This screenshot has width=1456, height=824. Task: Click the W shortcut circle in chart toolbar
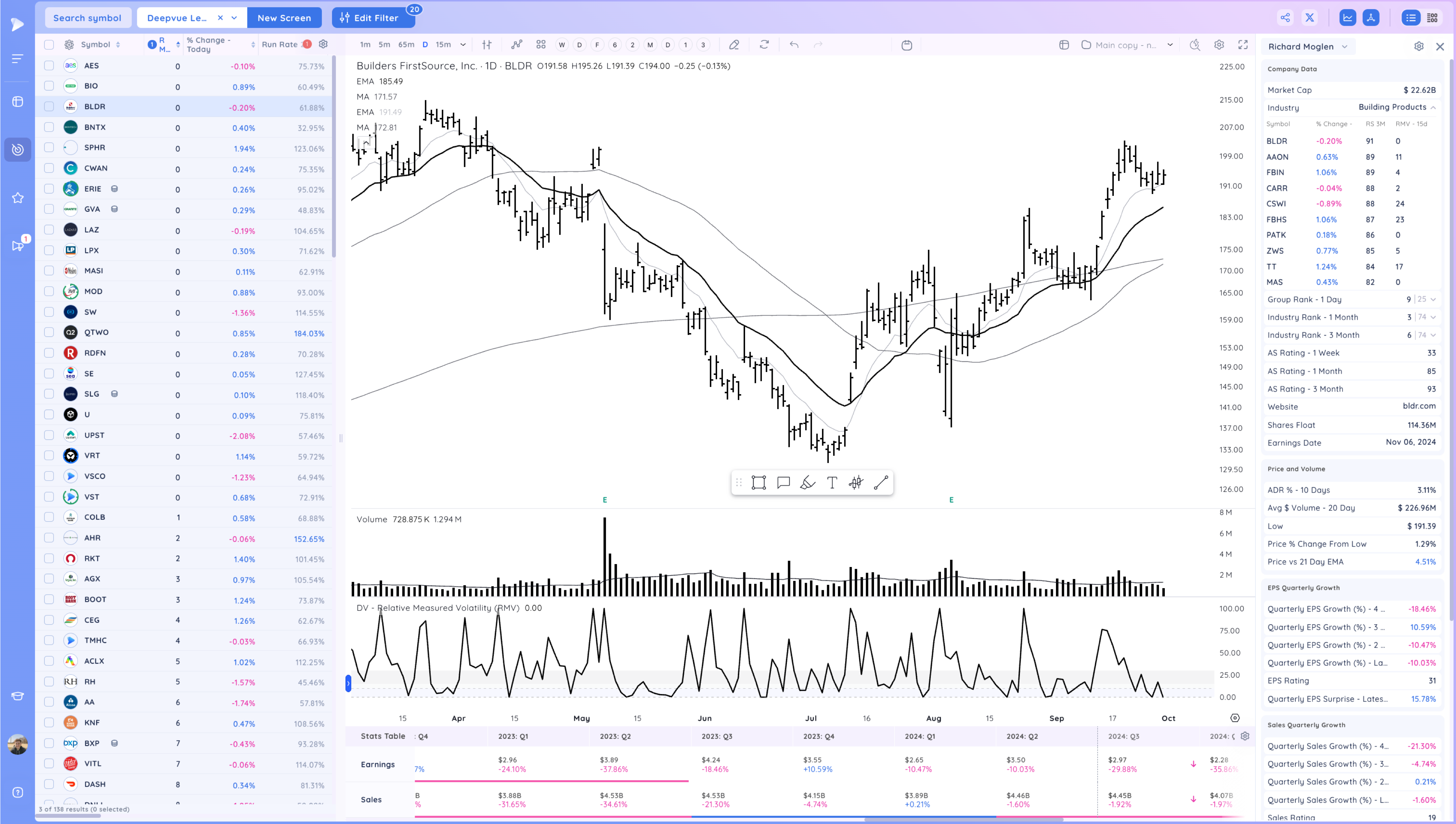[x=561, y=45]
